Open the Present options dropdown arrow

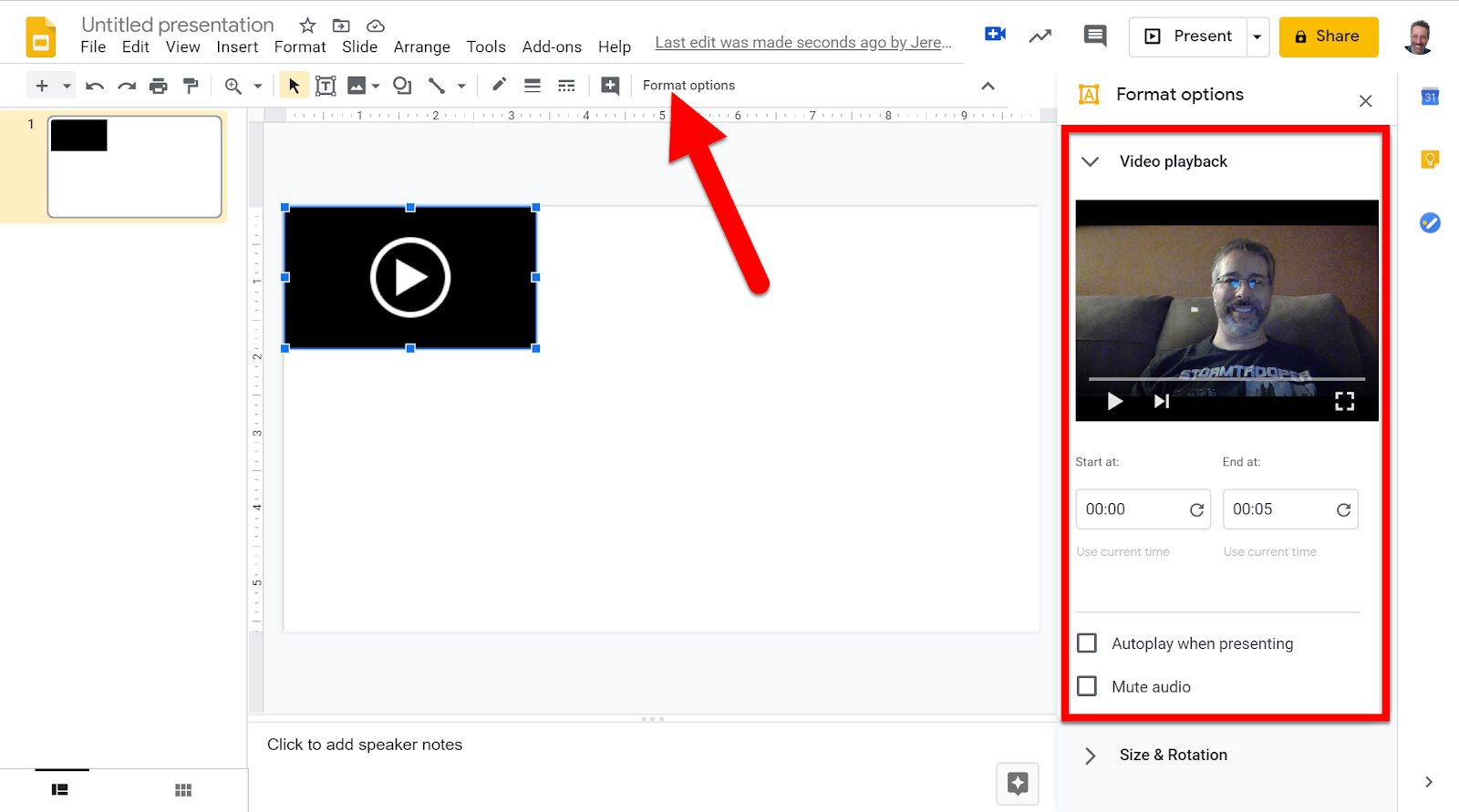(x=1257, y=36)
